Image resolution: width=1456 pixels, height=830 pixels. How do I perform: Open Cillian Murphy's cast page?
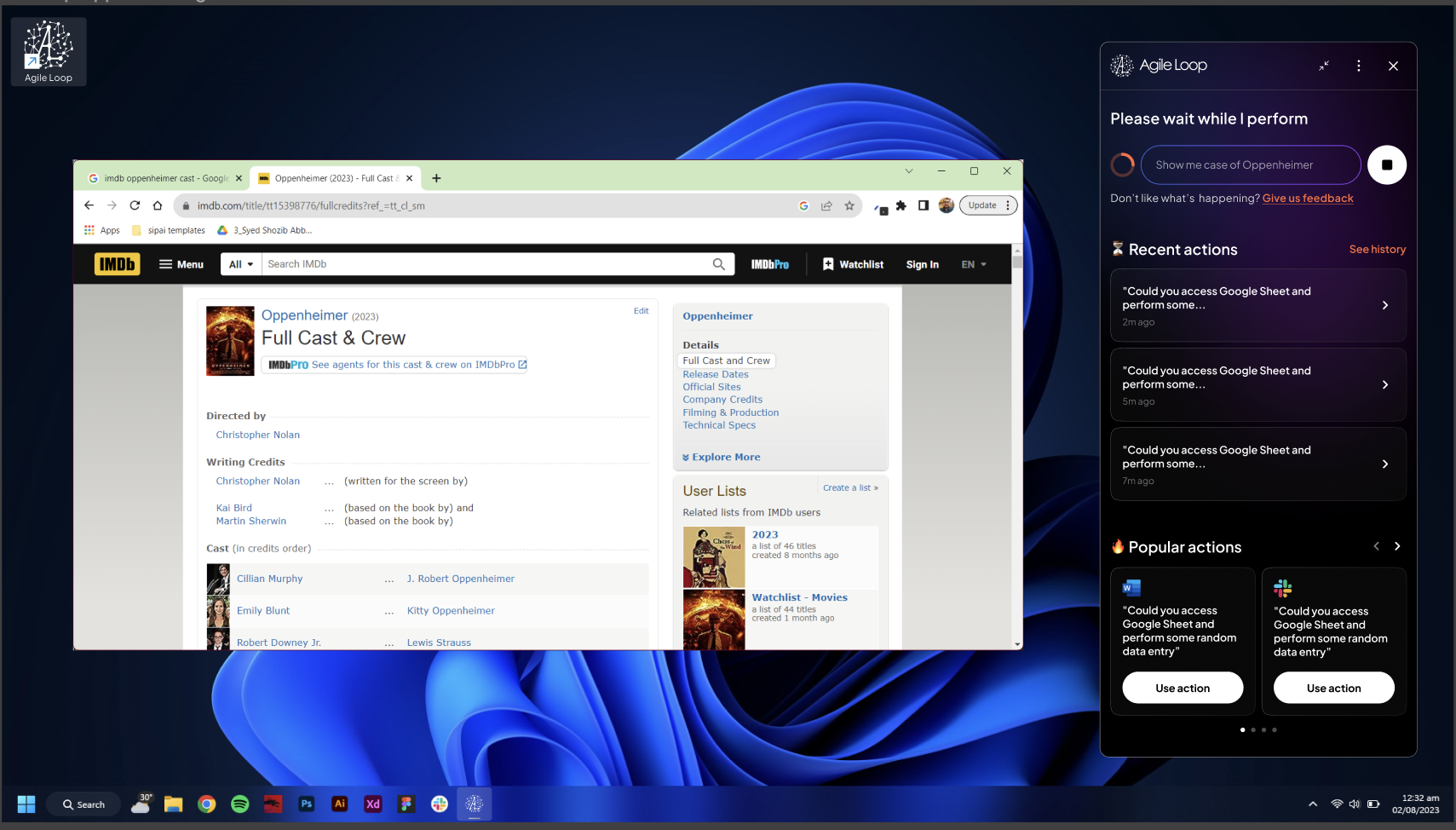point(269,579)
